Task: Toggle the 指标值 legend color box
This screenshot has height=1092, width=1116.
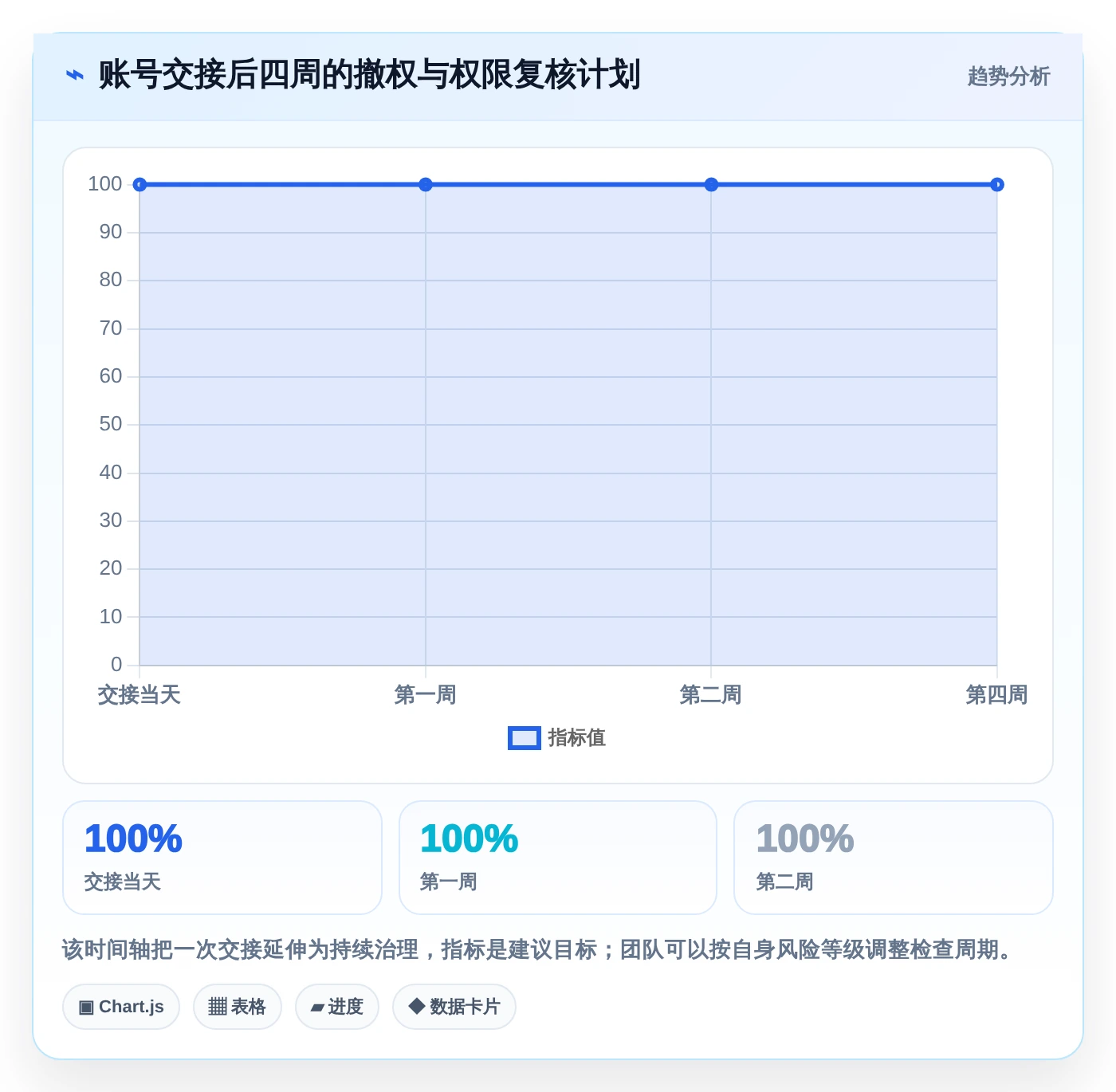Action: point(524,738)
